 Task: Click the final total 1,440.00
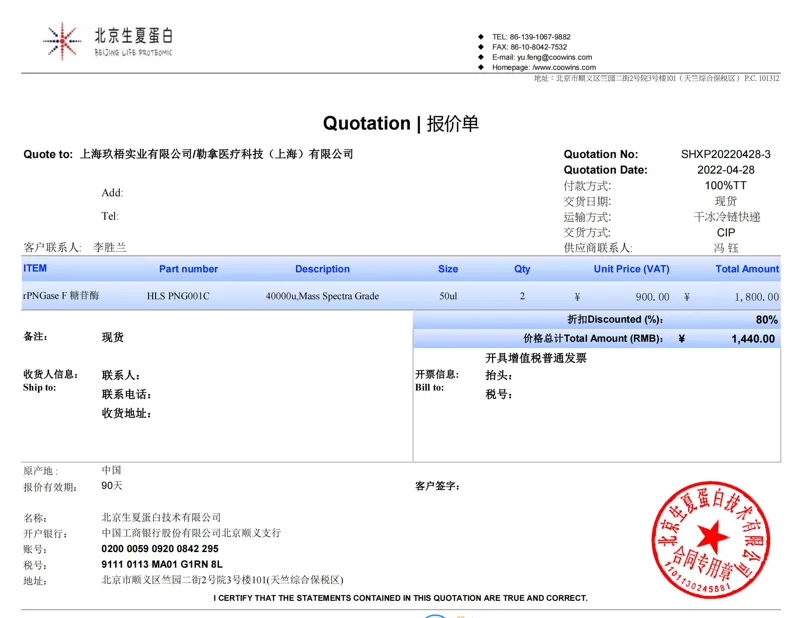click(753, 339)
